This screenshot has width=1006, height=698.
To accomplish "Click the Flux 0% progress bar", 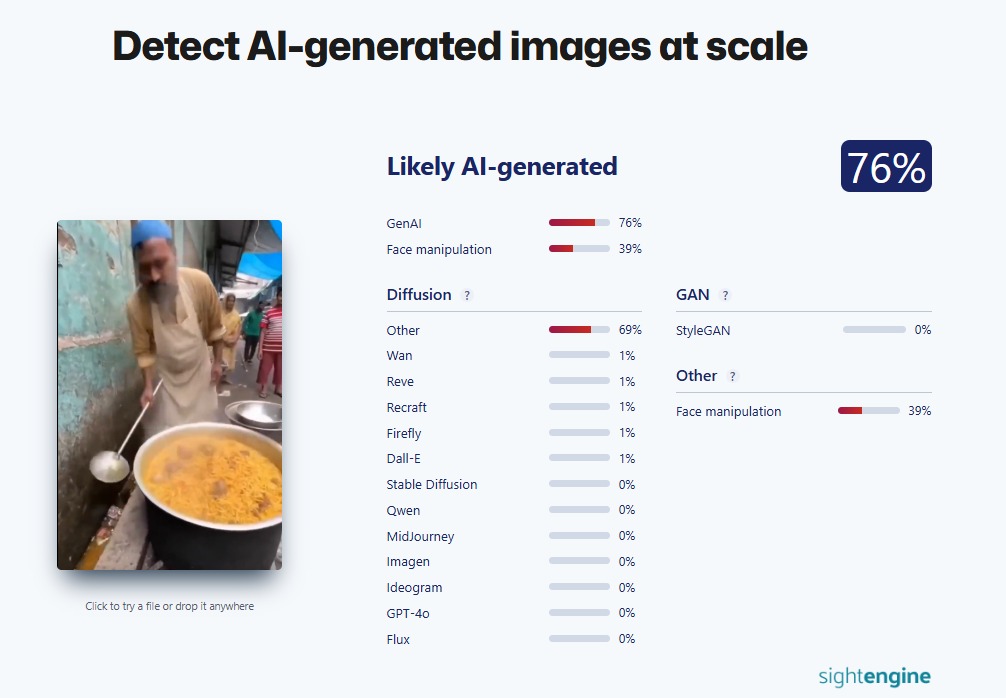I will (x=579, y=639).
